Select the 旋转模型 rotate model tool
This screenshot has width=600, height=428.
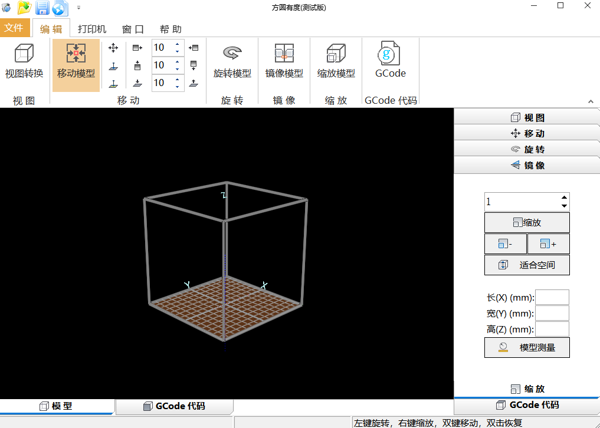click(x=232, y=61)
